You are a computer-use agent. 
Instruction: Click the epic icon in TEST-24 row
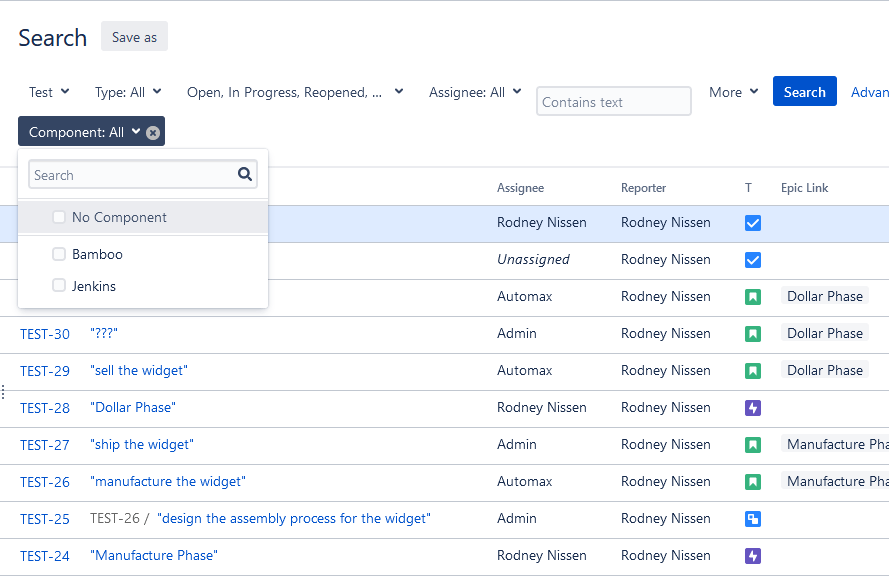(x=753, y=556)
